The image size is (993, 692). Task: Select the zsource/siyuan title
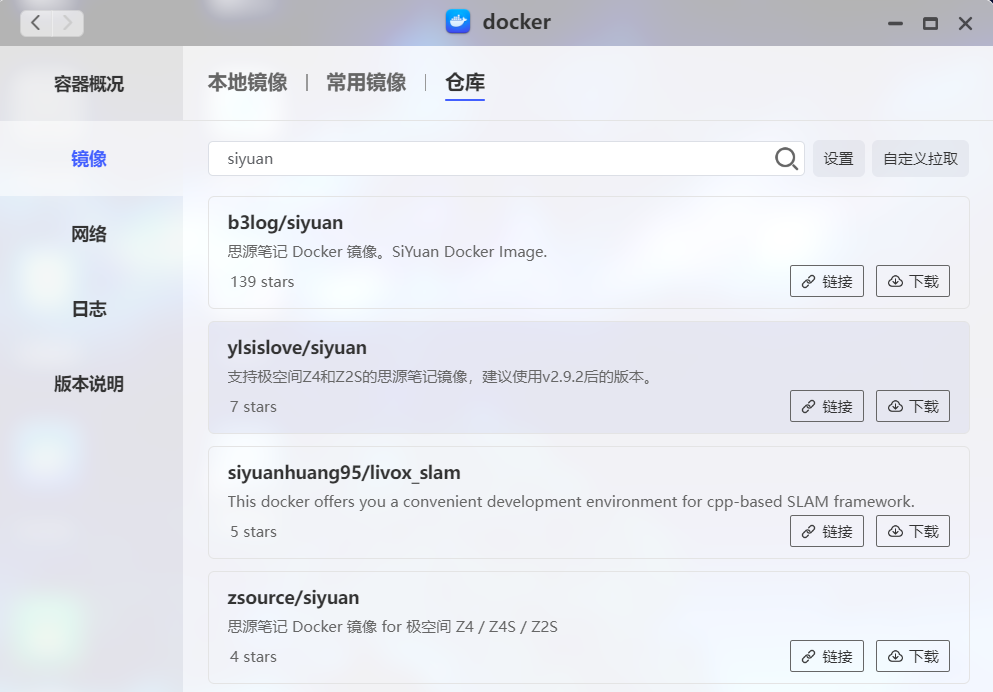[293, 598]
